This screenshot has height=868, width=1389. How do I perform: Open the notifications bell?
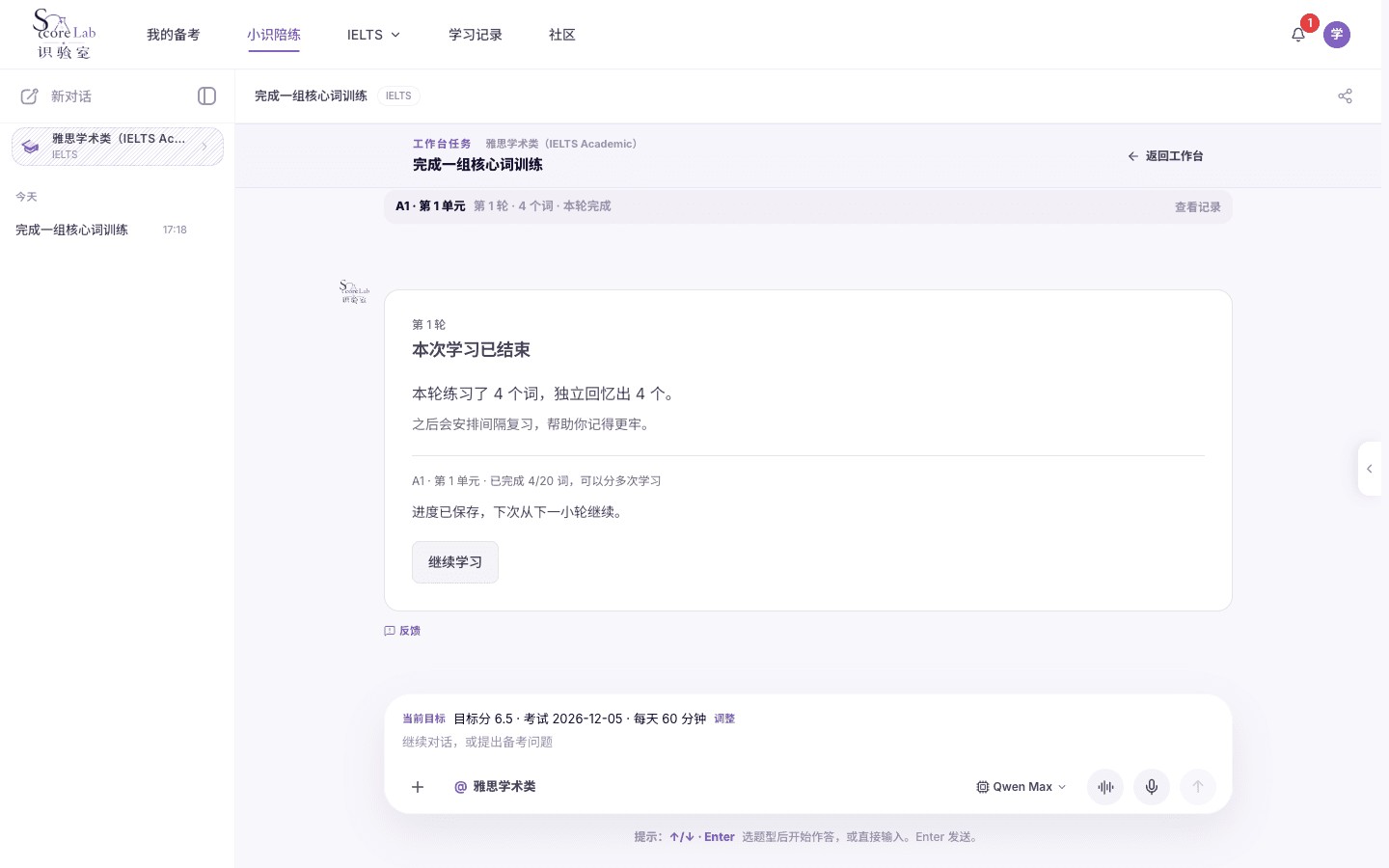pos(1298,35)
